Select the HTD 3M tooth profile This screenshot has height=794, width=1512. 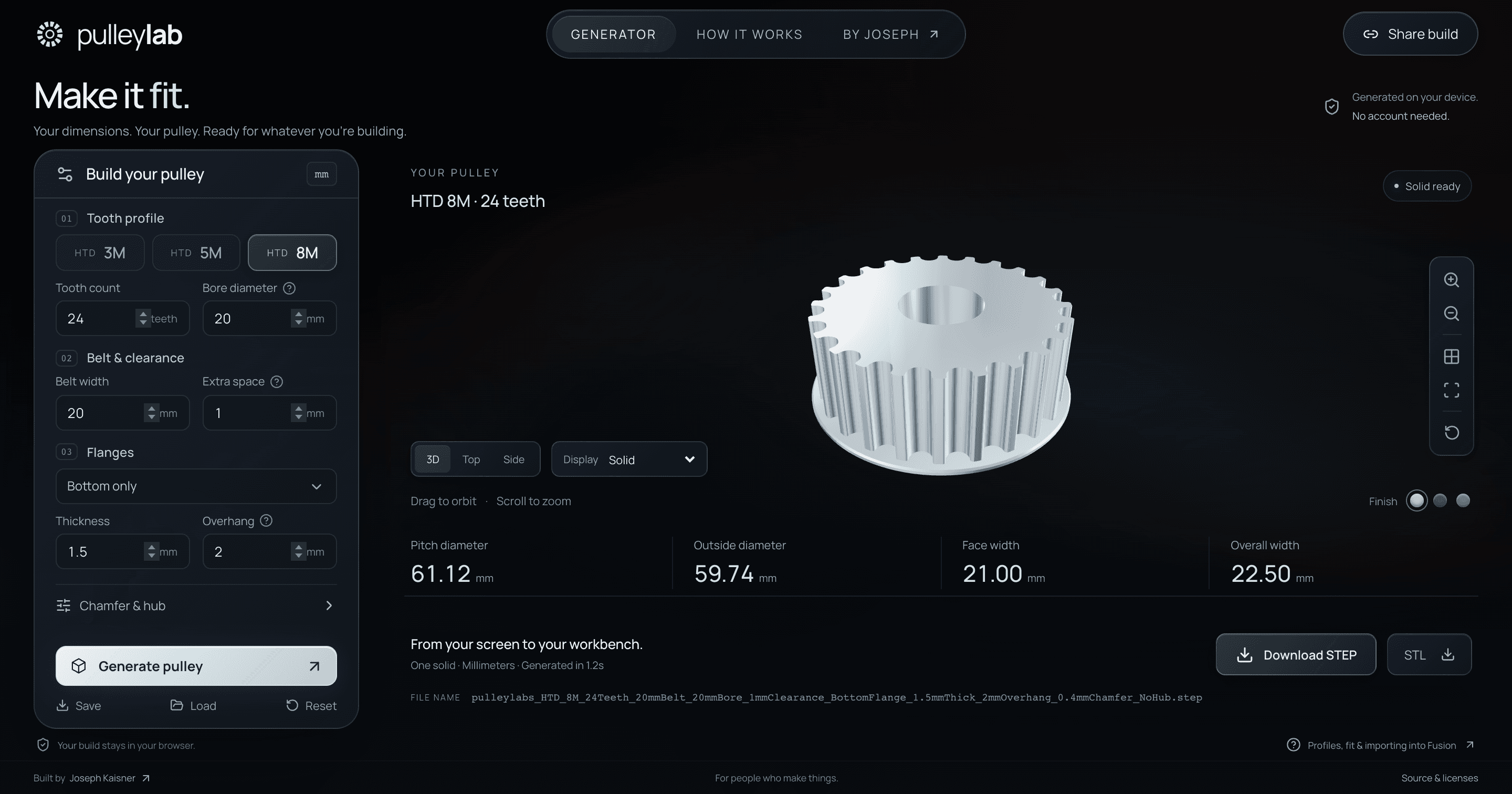coord(100,253)
